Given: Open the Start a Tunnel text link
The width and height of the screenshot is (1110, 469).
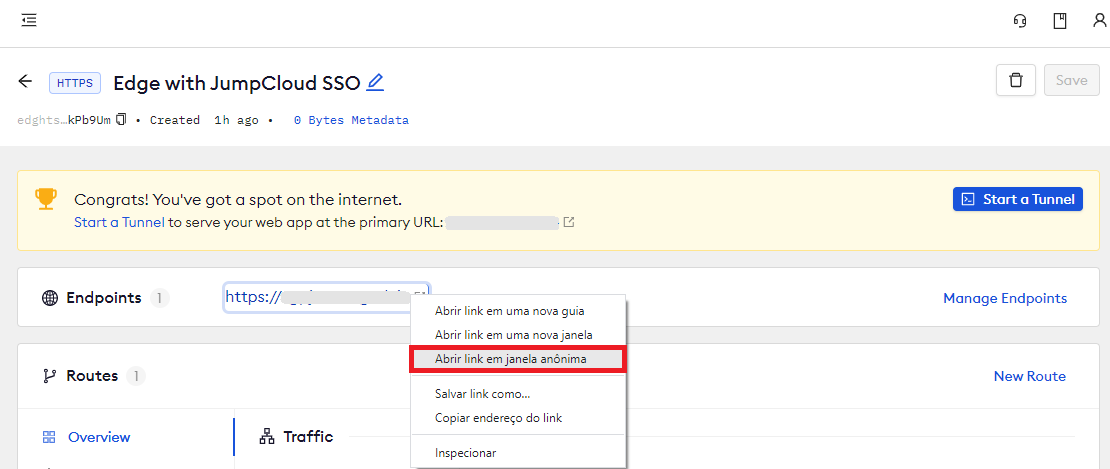Looking at the screenshot, I should pyautogui.click(x=119, y=222).
